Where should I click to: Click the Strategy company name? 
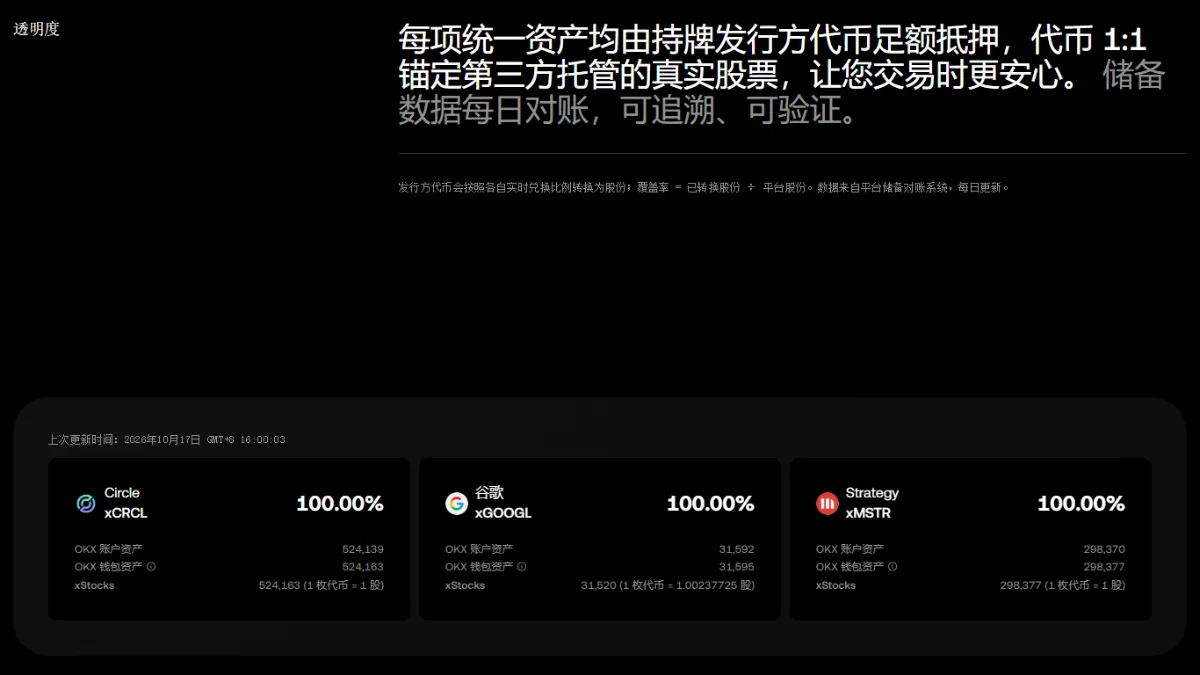(872, 493)
